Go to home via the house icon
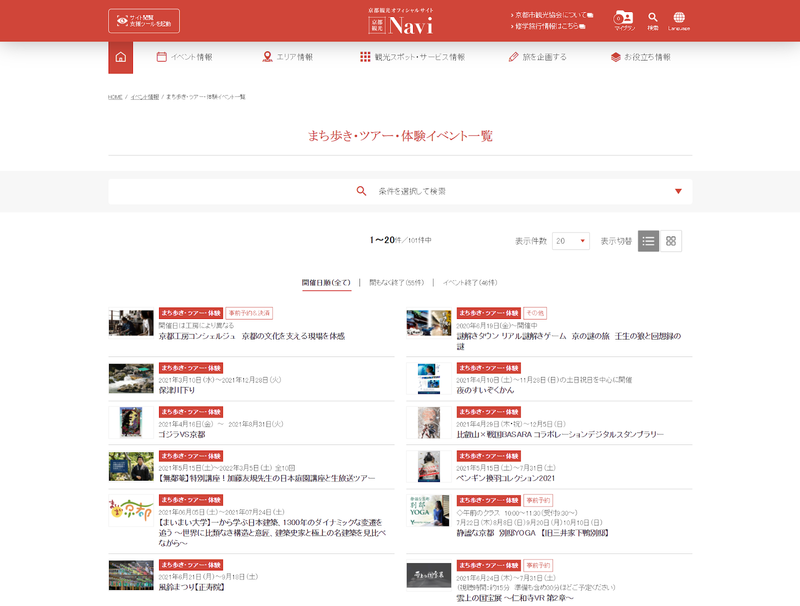 (x=120, y=57)
